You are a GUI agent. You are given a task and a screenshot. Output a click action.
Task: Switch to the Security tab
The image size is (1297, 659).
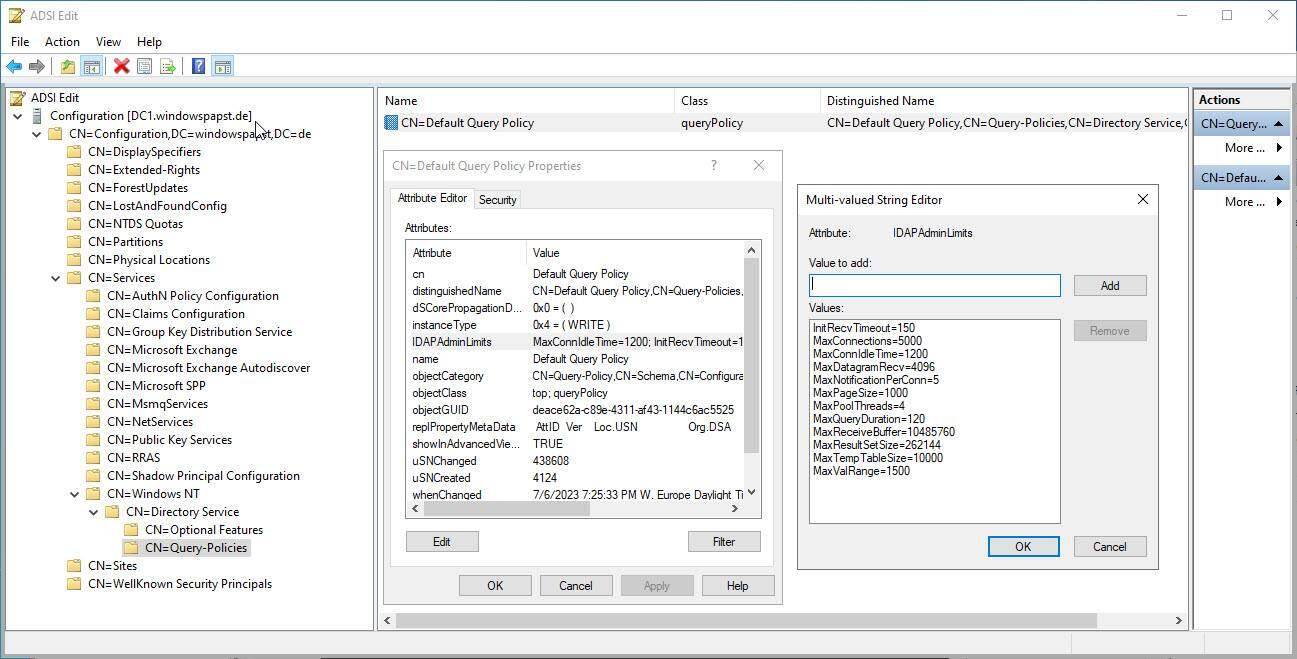click(x=497, y=200)
